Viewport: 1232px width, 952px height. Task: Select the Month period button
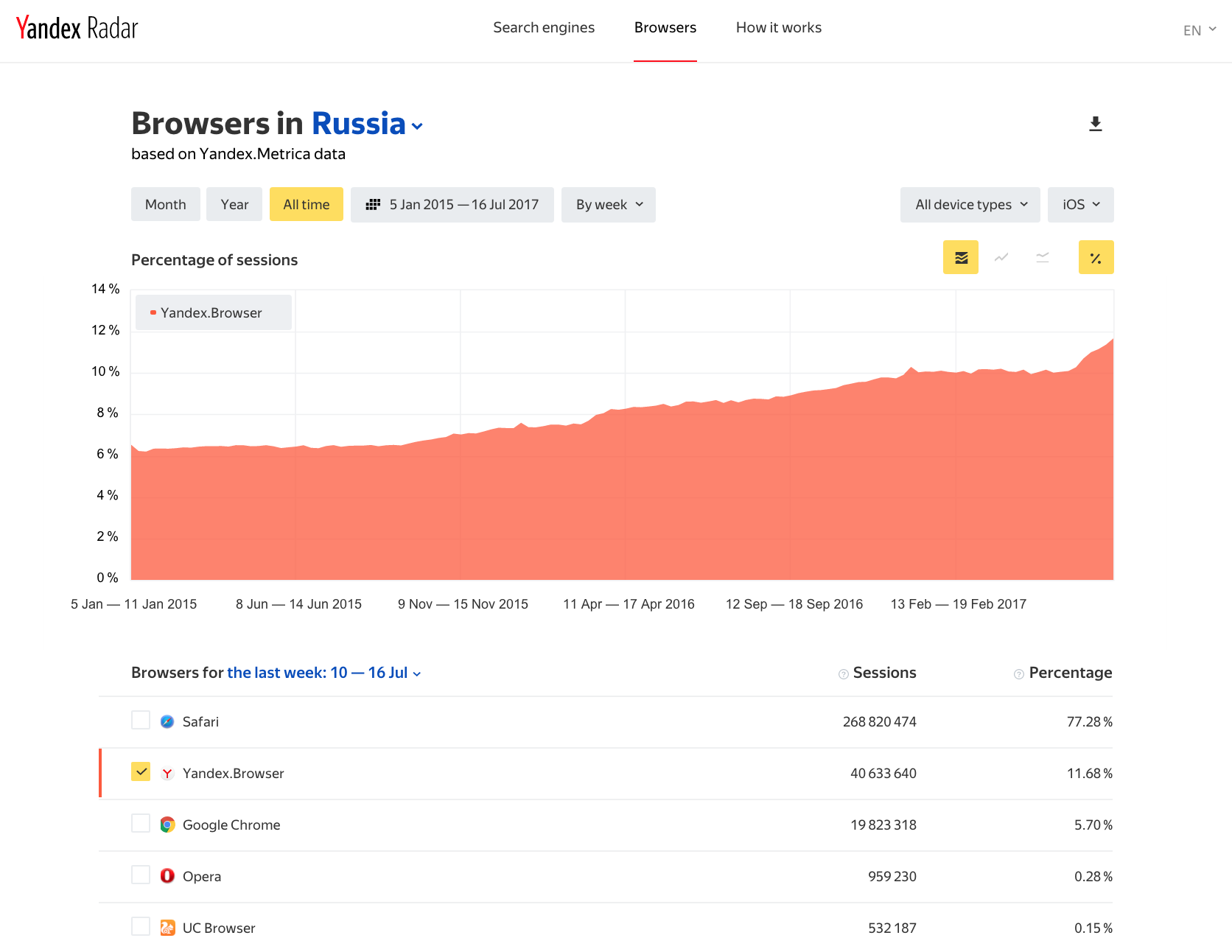pos(166,205)
